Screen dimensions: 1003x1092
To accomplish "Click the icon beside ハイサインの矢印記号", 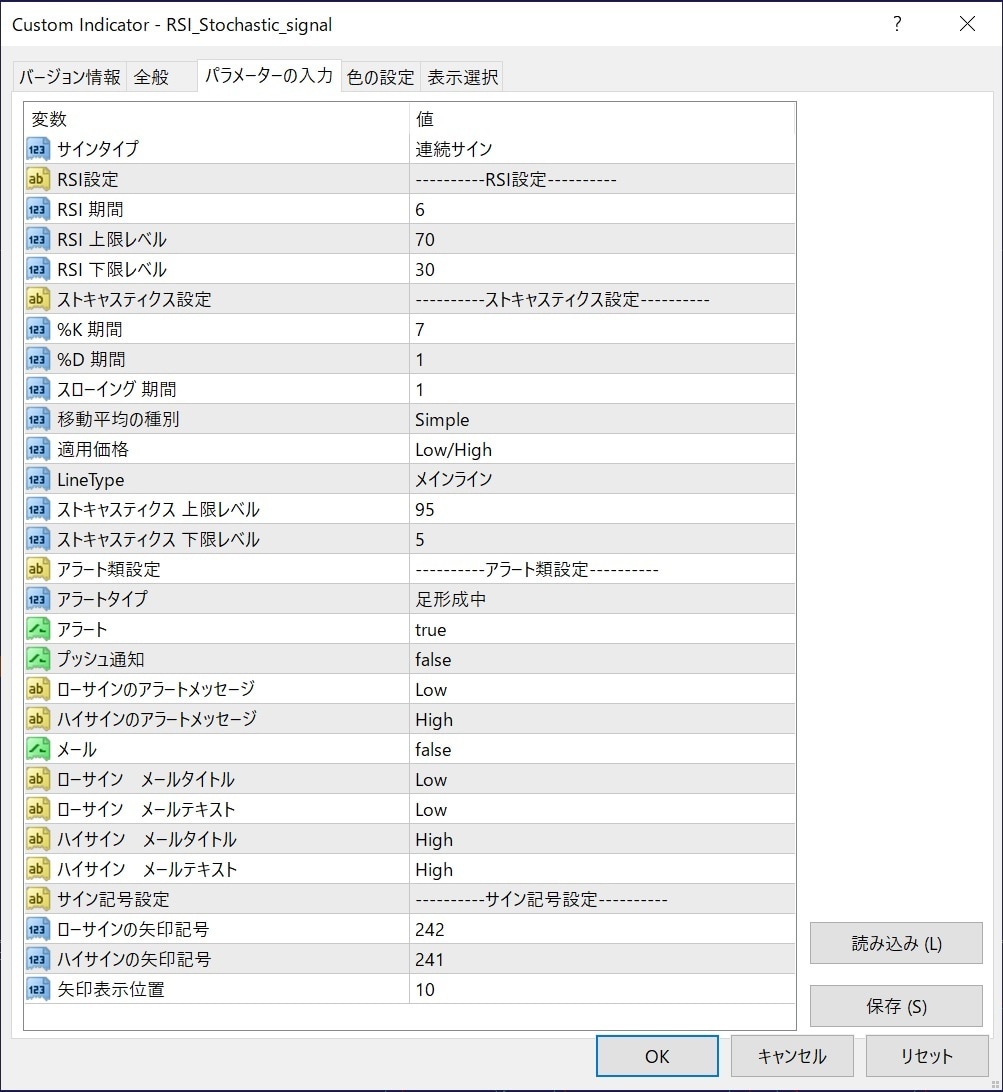I will click(38, 959).
